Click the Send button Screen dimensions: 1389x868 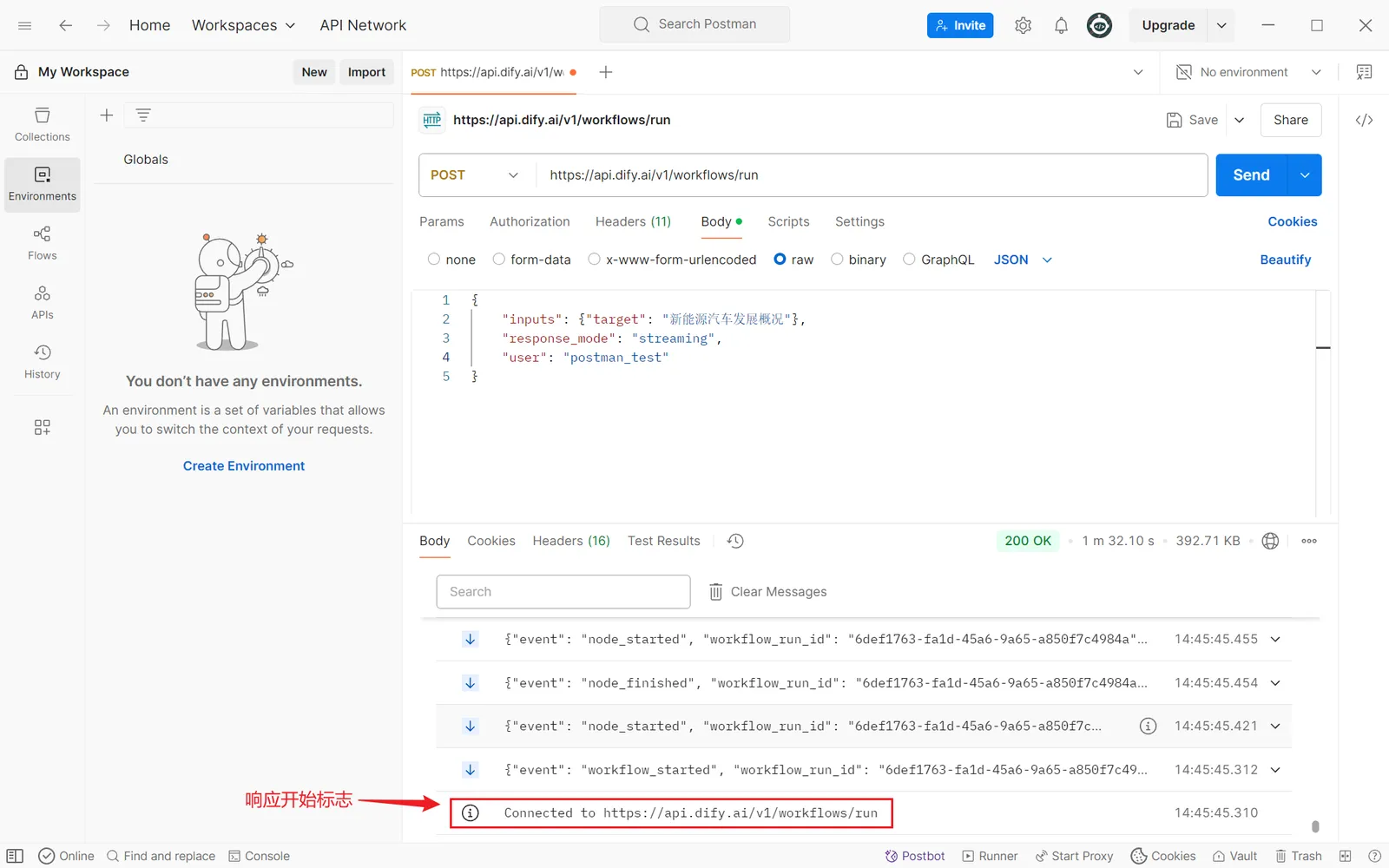(1252, 175)
